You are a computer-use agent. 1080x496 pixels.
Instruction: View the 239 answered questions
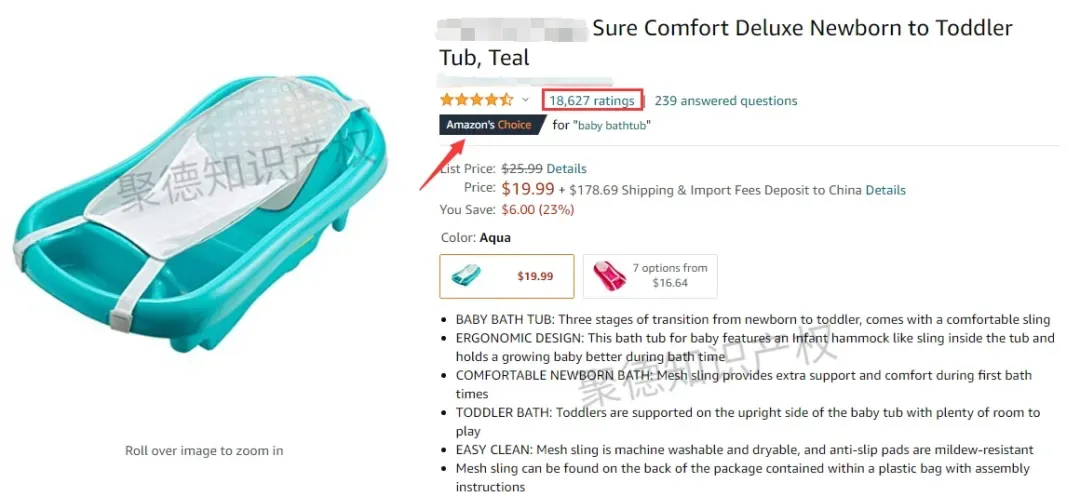click(x=725, y=100)
